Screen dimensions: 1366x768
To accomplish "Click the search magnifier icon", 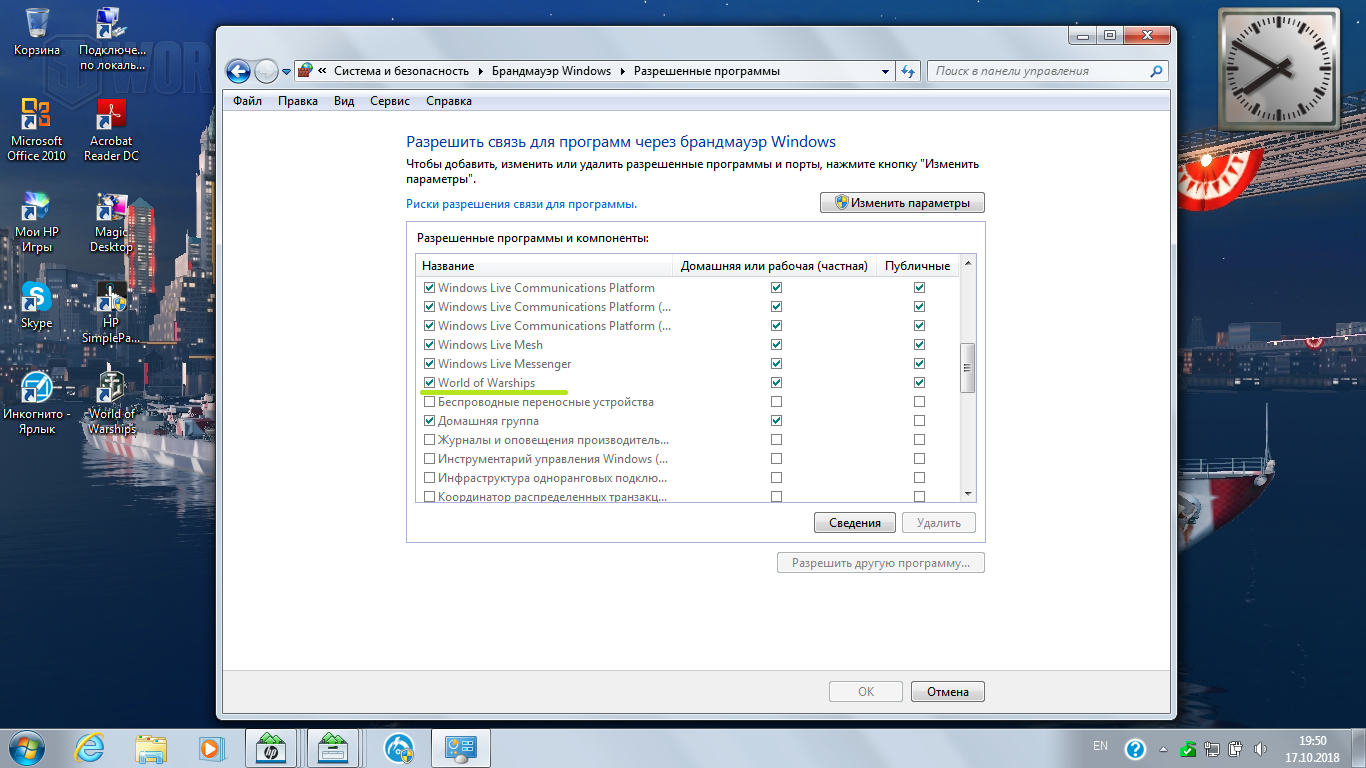I will tap(1156, 71).
